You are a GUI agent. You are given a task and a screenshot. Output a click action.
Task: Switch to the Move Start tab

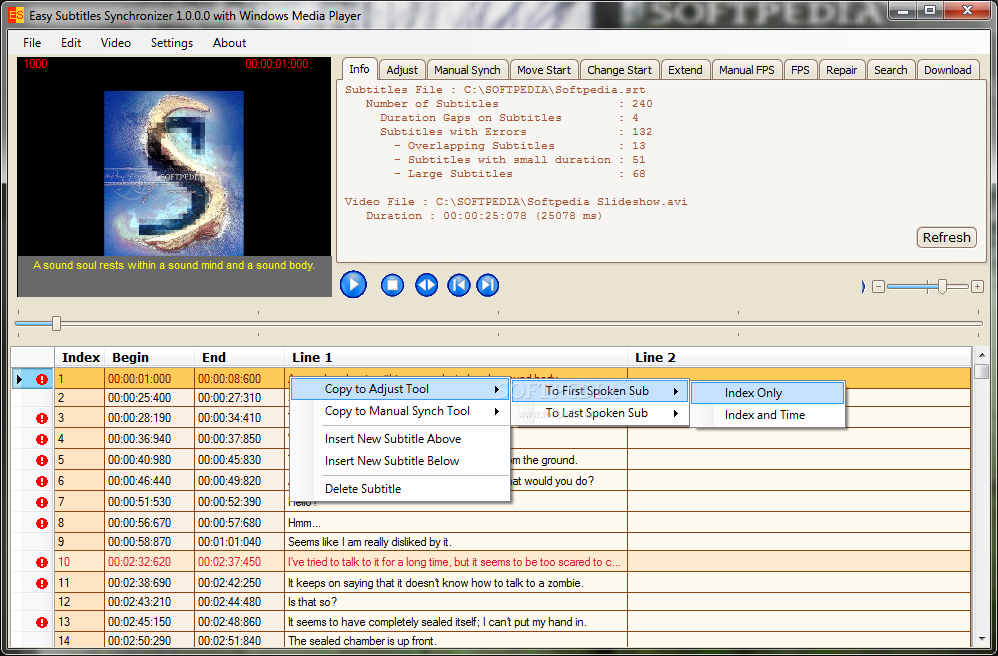tap(544, 70)
